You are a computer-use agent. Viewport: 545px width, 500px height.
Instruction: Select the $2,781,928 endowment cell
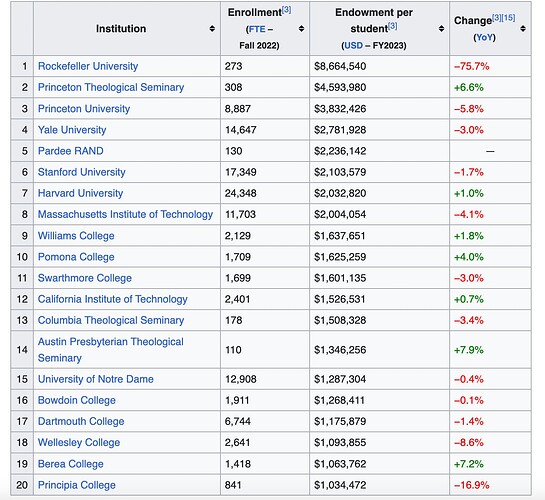click(379, 130)
